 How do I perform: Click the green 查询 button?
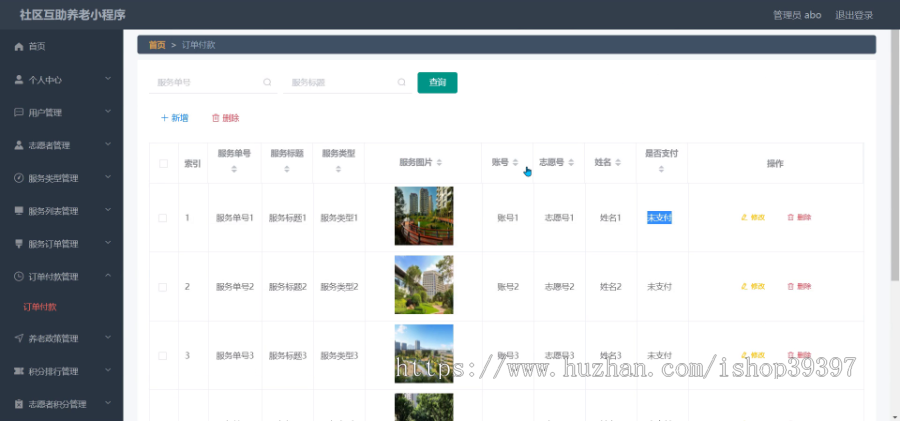[437, 82]
